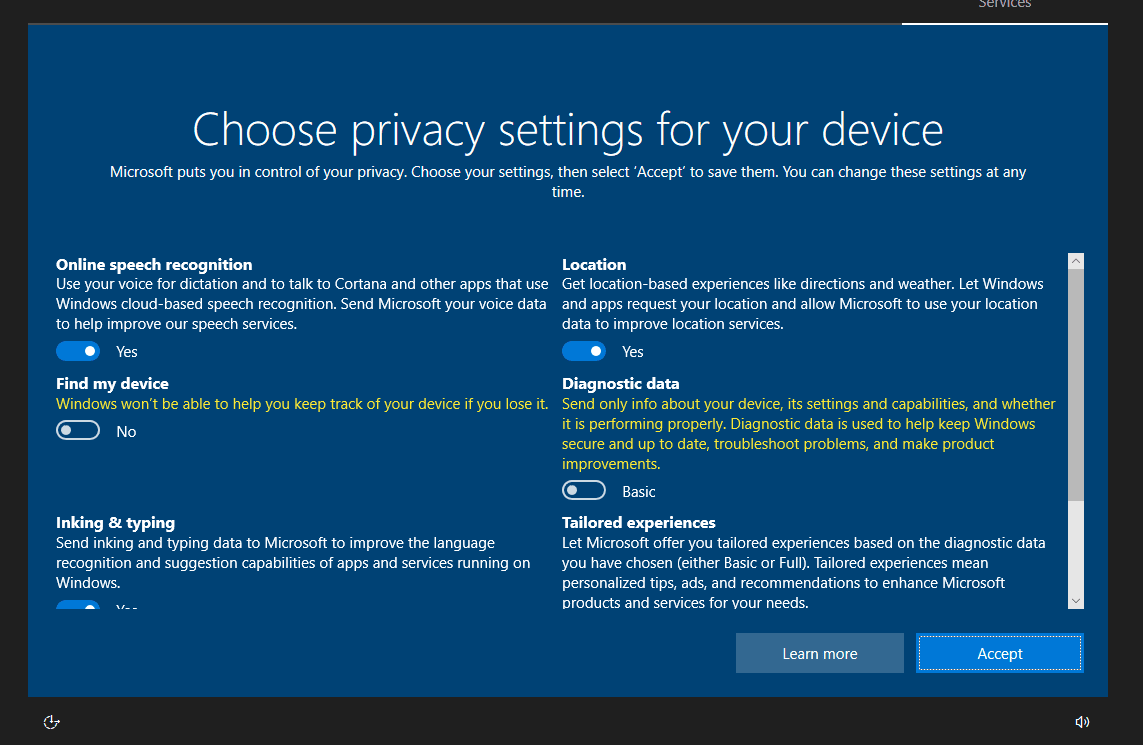Click the 'Yes' label under Location
This screenshot has width=1143, height=745.
pos(633,352)
